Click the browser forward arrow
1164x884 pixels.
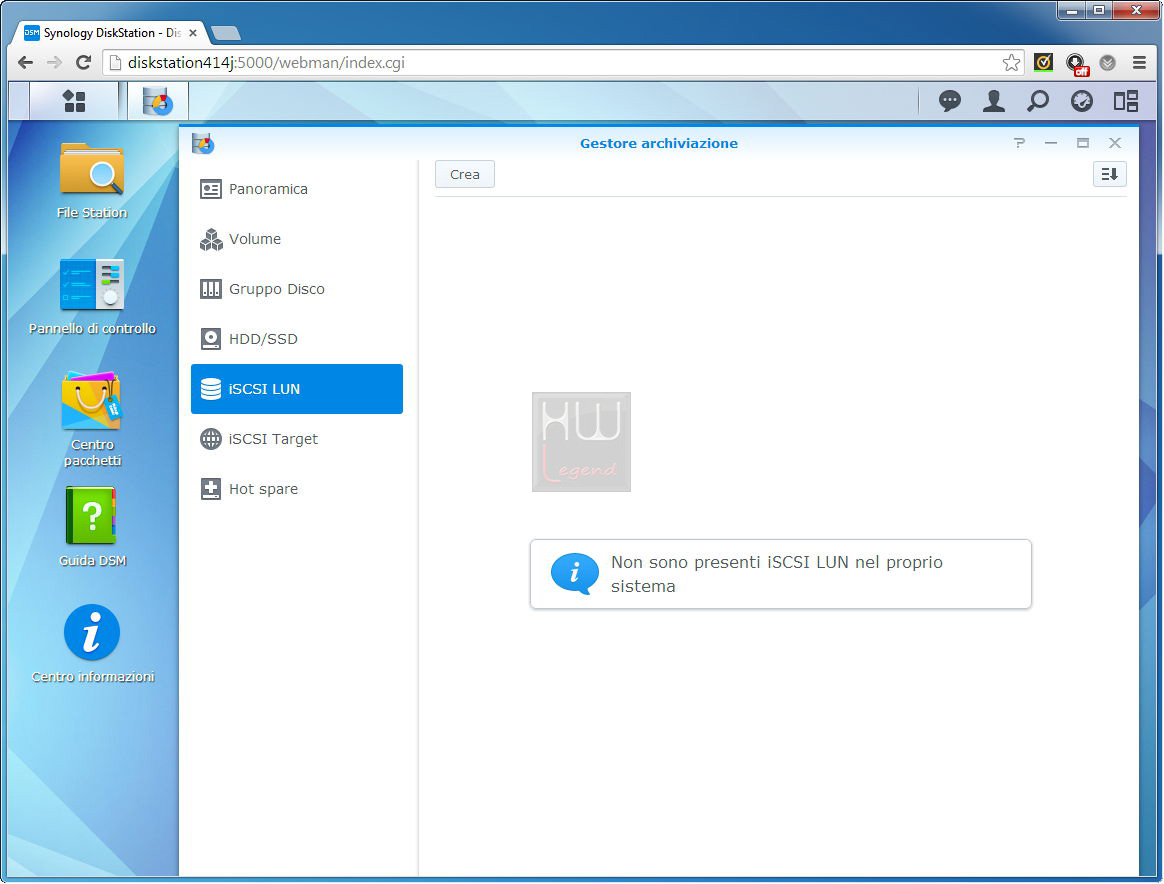[54, 62]
